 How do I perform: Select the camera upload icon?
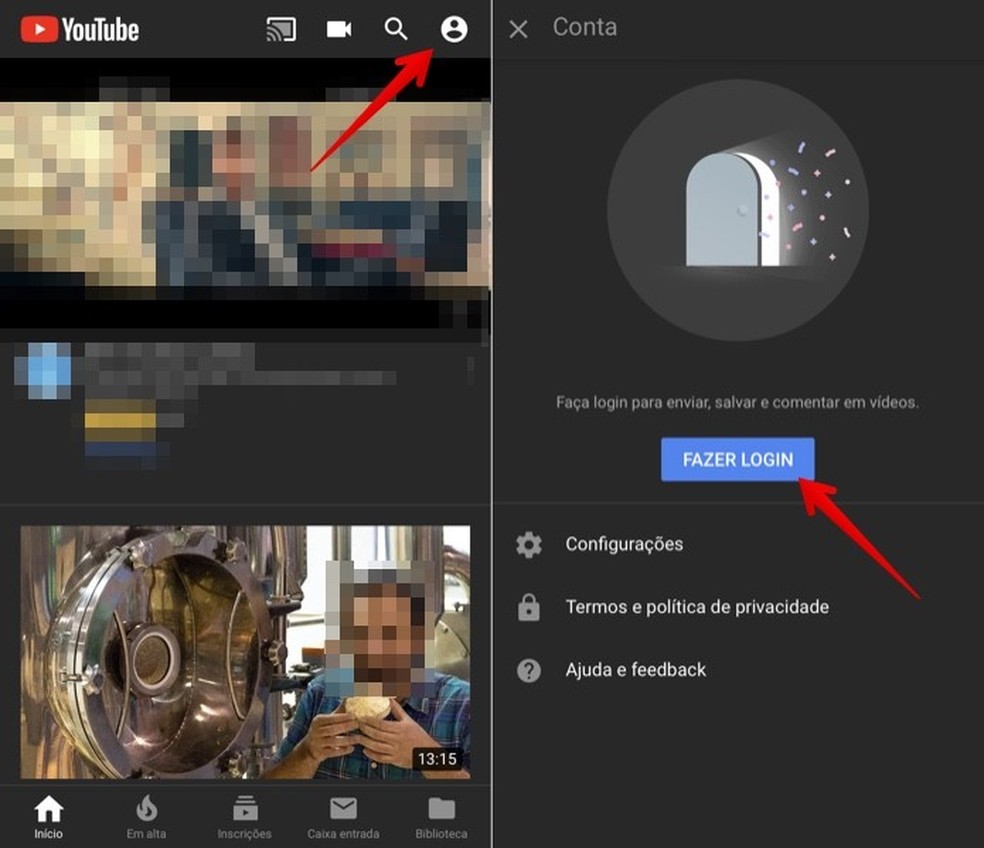click(x=338, y=29)
